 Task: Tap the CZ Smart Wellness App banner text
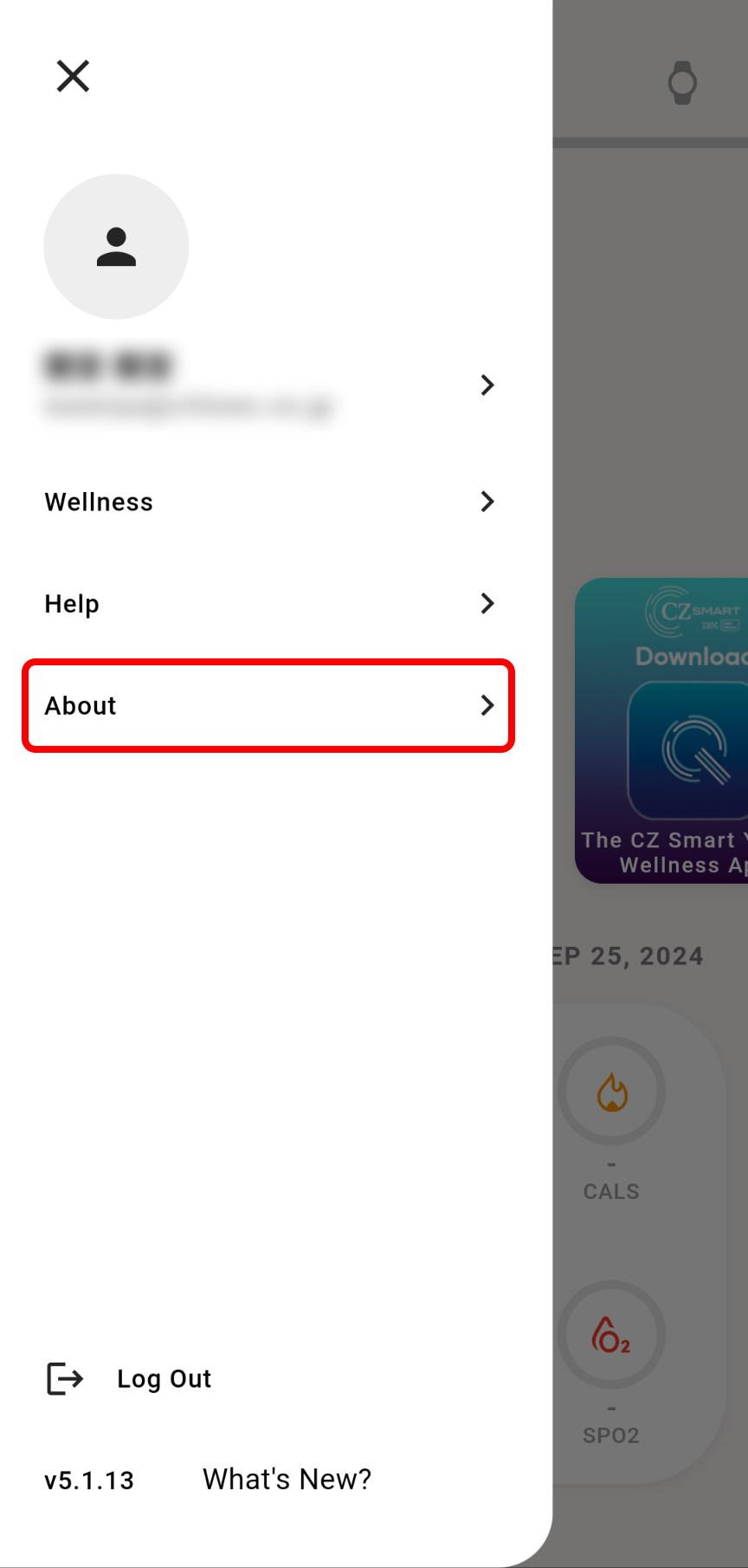(664, 852)
